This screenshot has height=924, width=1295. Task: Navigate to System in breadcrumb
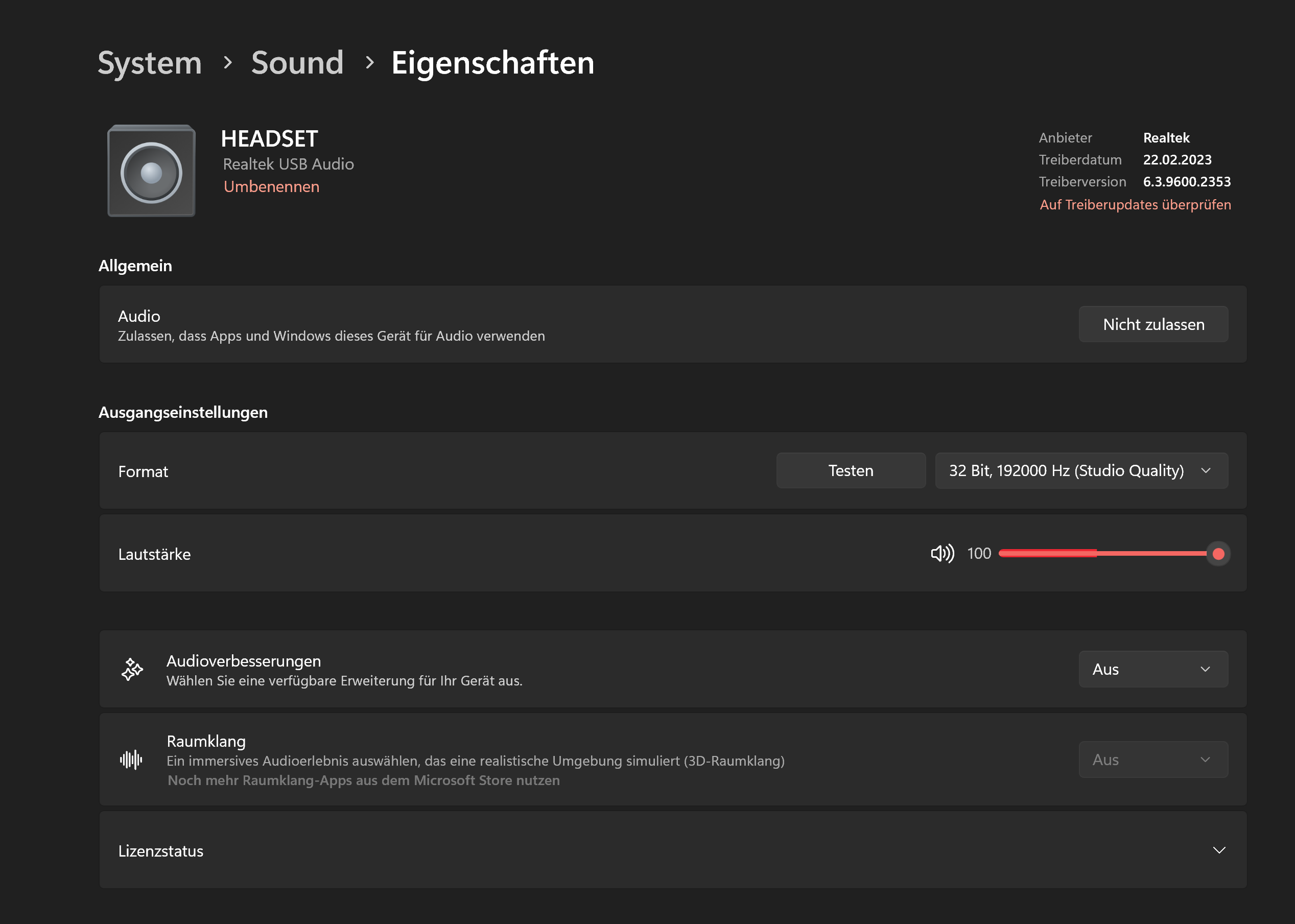pyautogui.click(x=150, y=63)
